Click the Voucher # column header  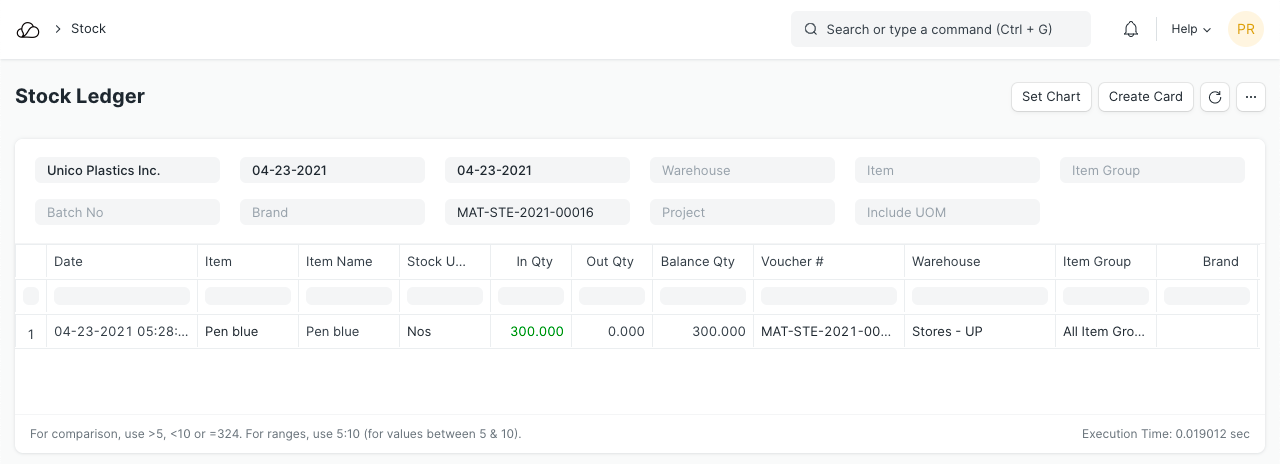click(792, 262)
